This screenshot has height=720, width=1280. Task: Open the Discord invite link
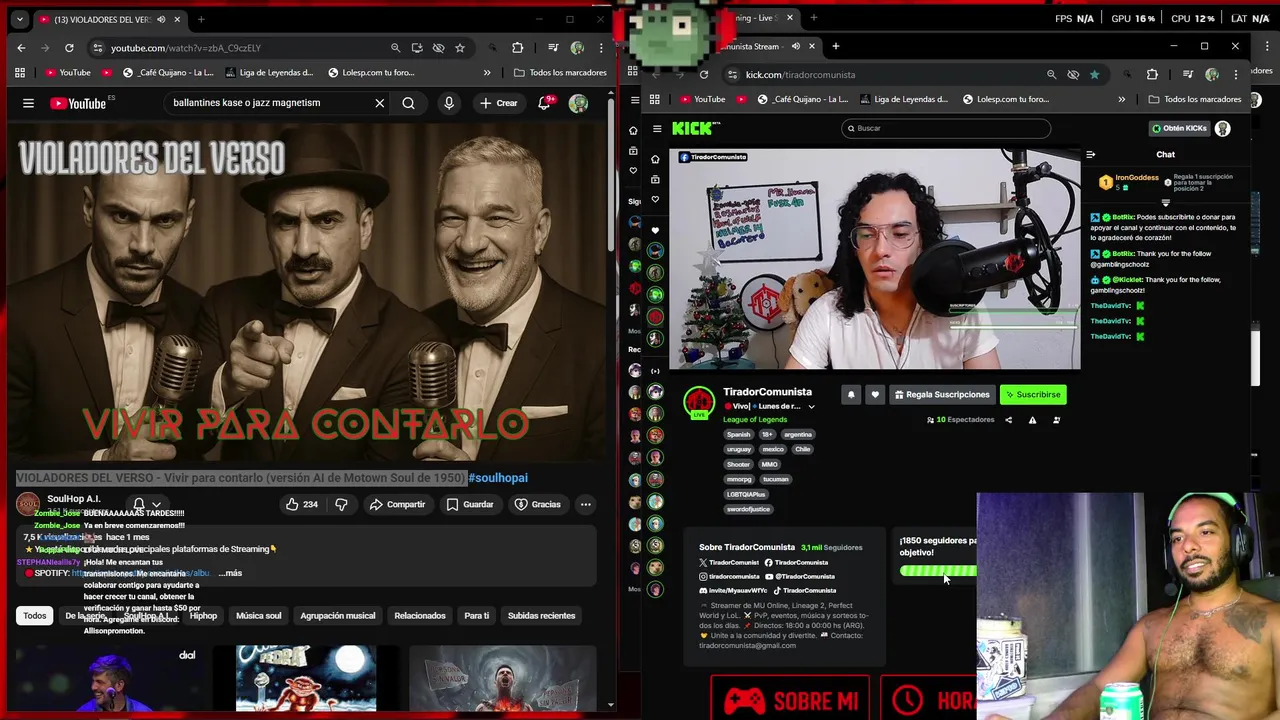(733, 590)
